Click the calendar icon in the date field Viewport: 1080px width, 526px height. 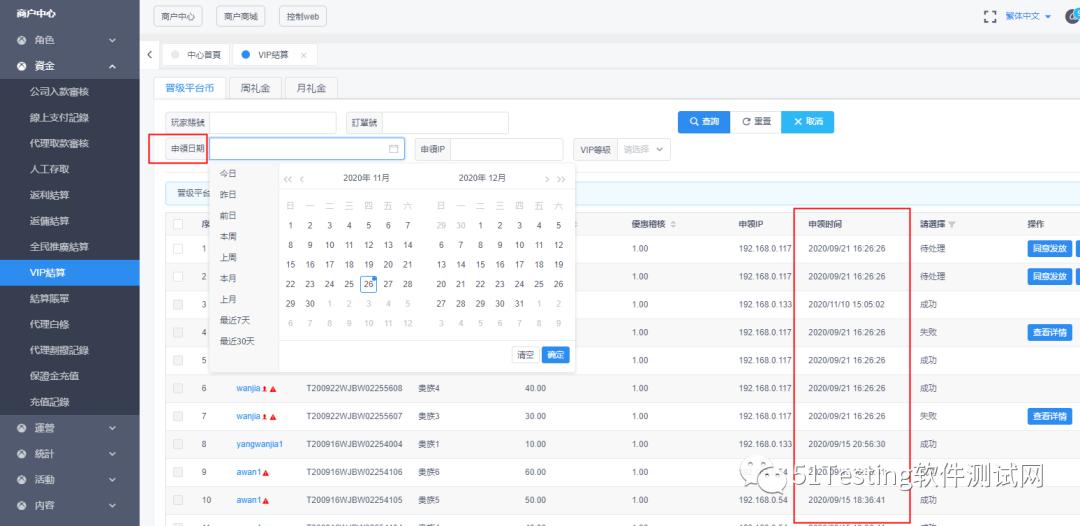(393, 149)
